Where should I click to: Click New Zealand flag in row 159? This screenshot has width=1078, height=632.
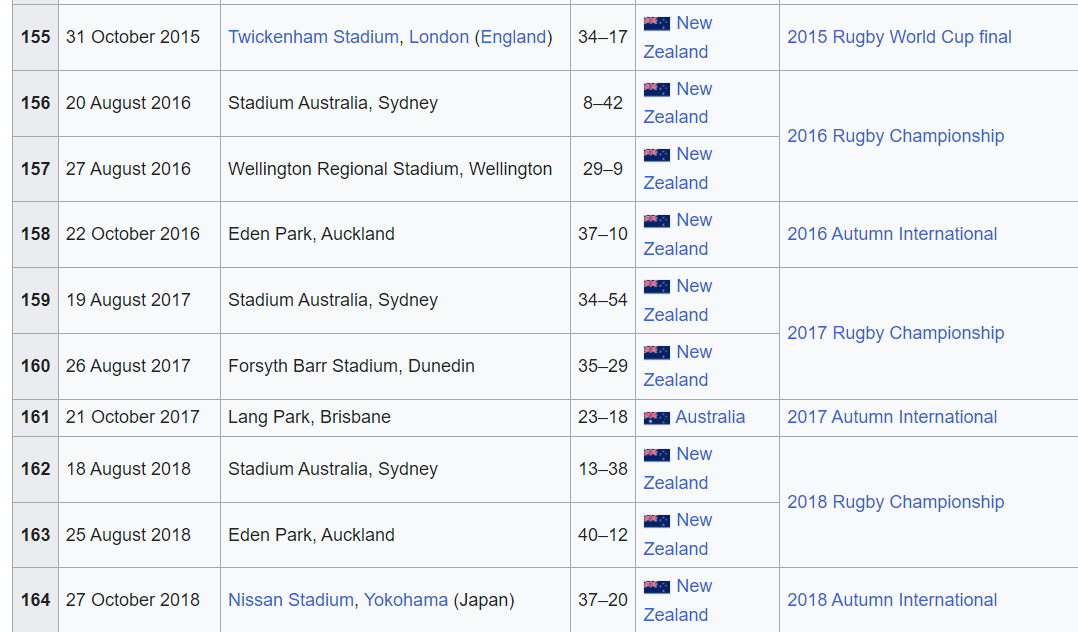tap(656, 287)
